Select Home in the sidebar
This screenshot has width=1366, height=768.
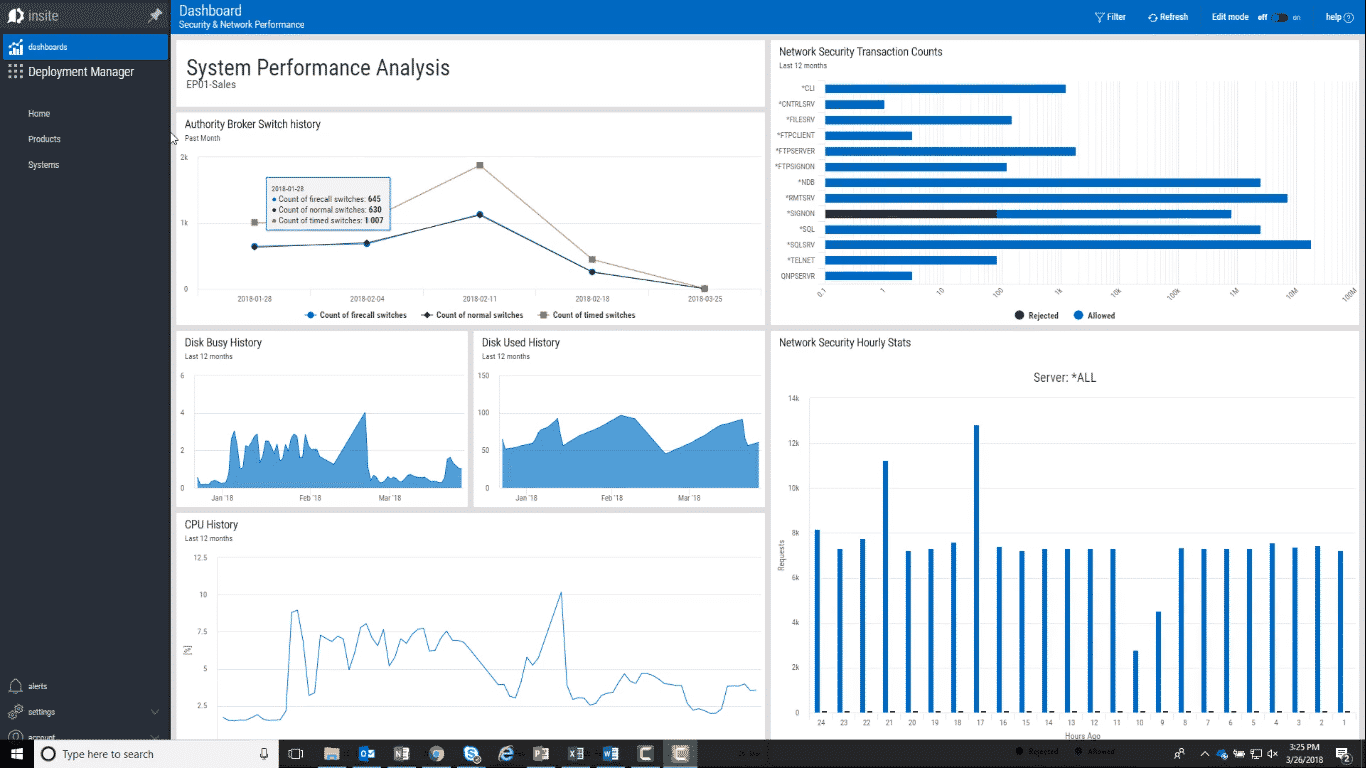(39, 114)
